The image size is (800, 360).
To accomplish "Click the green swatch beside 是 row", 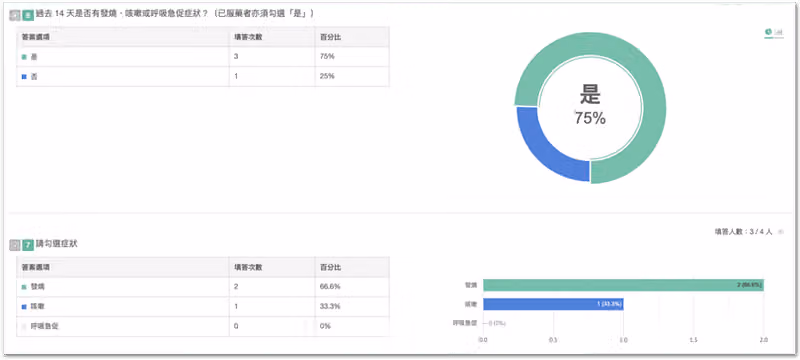I will (24, 57).
